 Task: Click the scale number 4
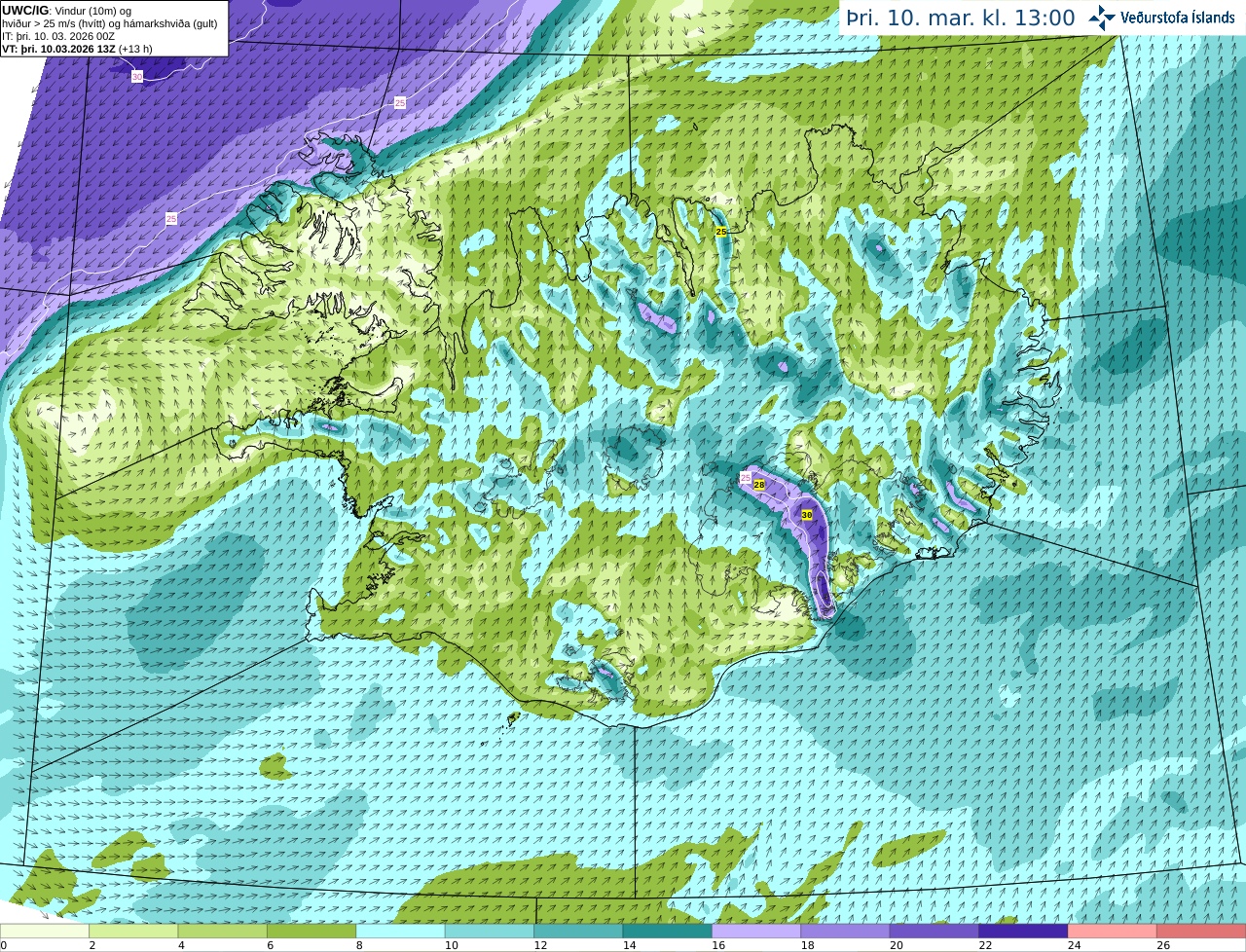click(x=181, y=945)
